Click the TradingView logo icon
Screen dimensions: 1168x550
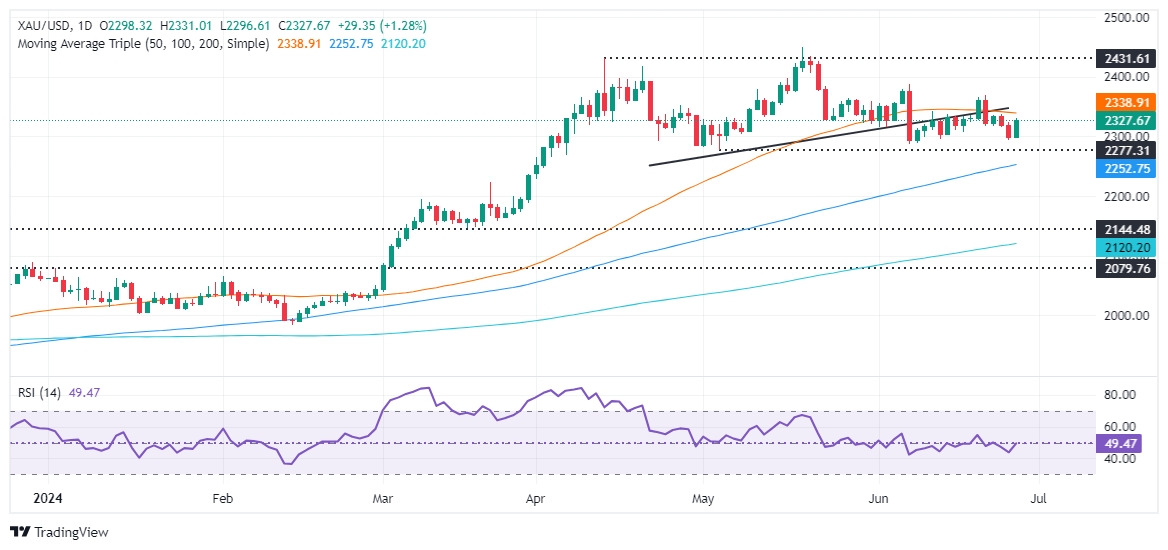(x=23, y=532)
